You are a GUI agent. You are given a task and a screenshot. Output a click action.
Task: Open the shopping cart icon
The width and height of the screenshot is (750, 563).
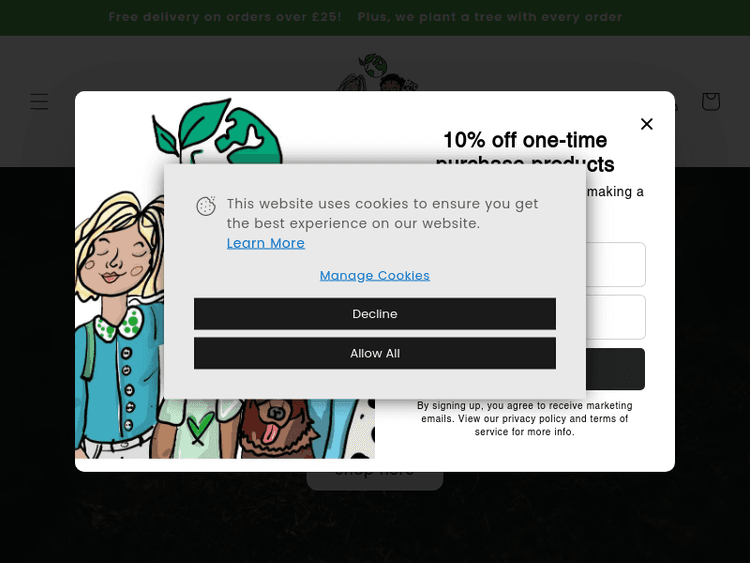(x=711, y=101)
